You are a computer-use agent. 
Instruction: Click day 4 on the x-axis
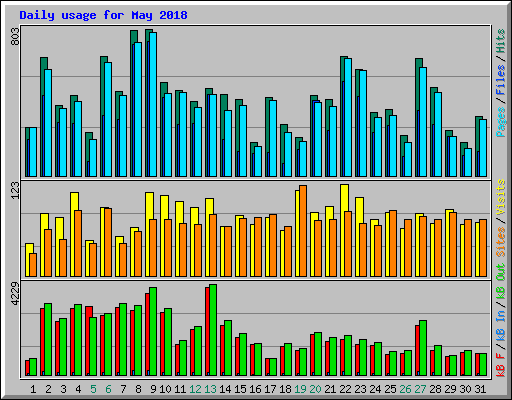click(x=78, y=389)
